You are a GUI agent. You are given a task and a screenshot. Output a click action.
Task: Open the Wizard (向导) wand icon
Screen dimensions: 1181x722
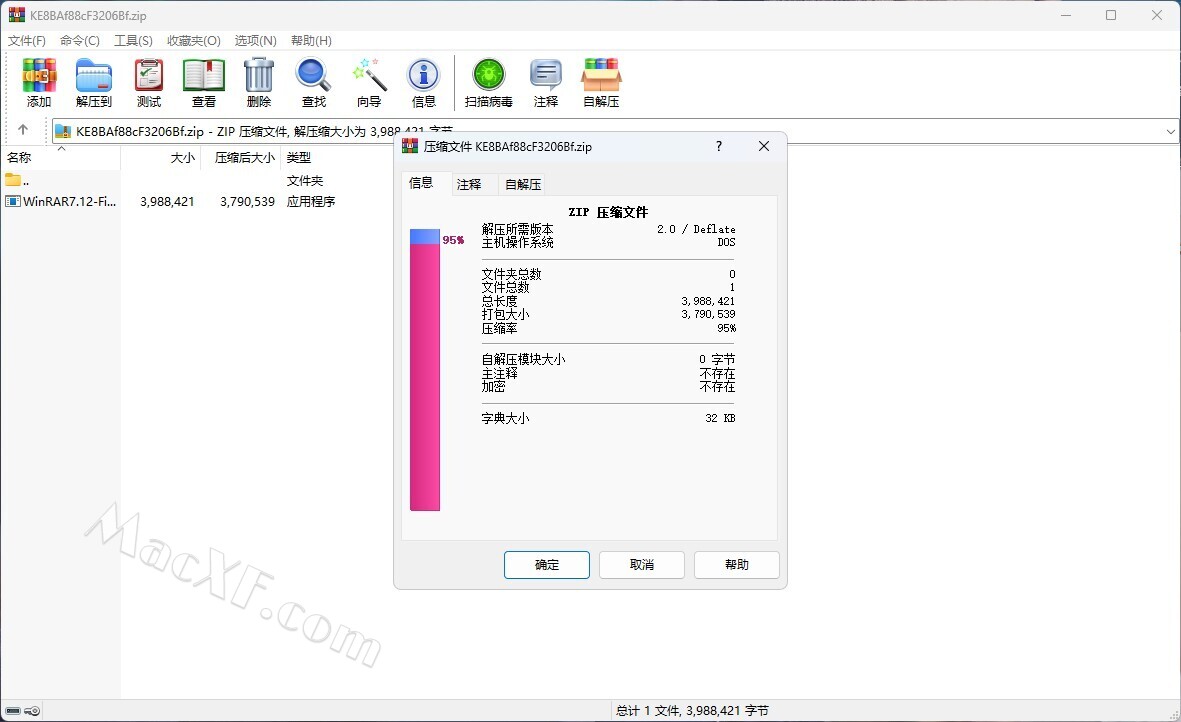(369, 75)
